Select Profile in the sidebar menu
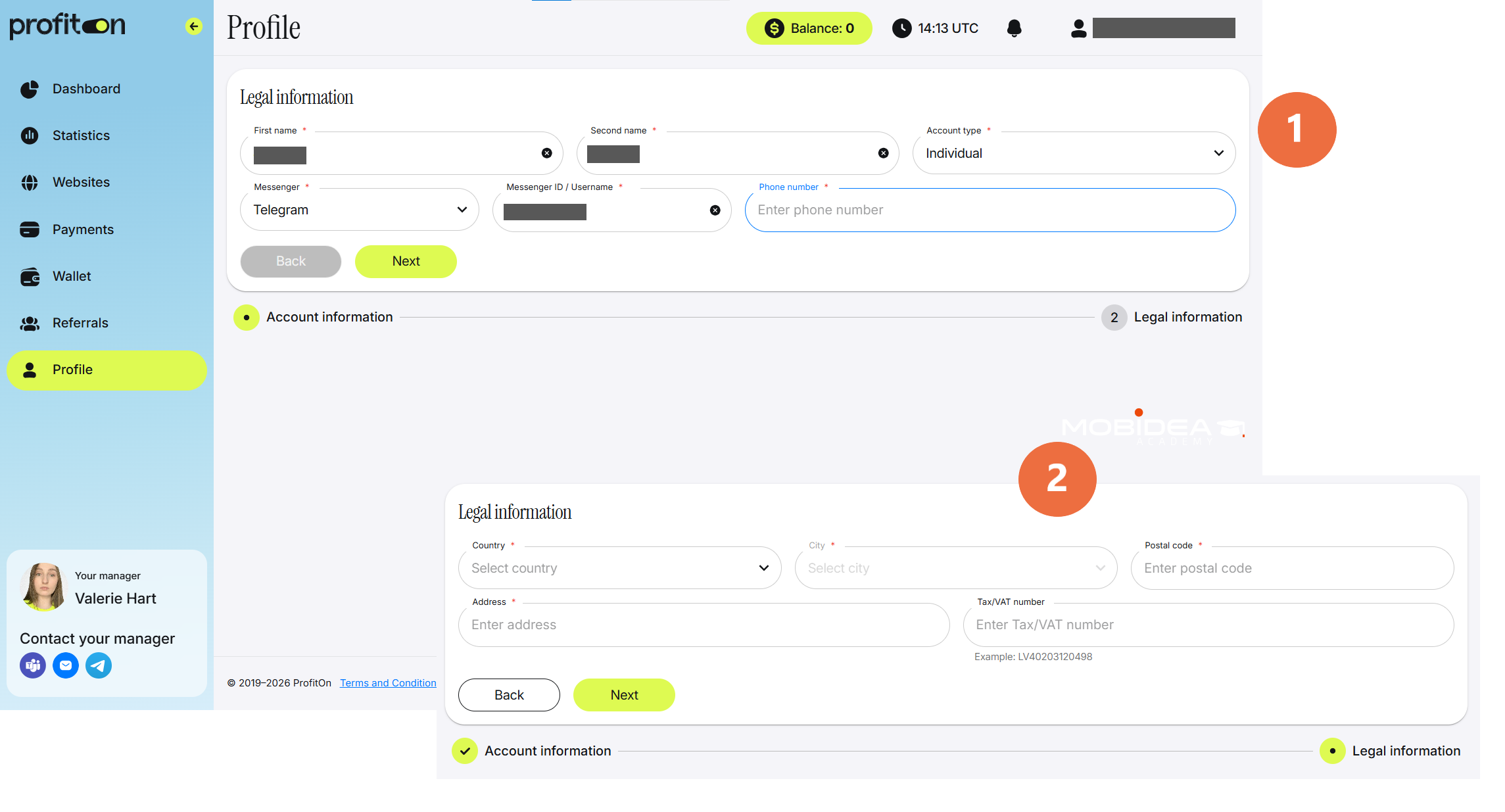 [x=74, y=370]
